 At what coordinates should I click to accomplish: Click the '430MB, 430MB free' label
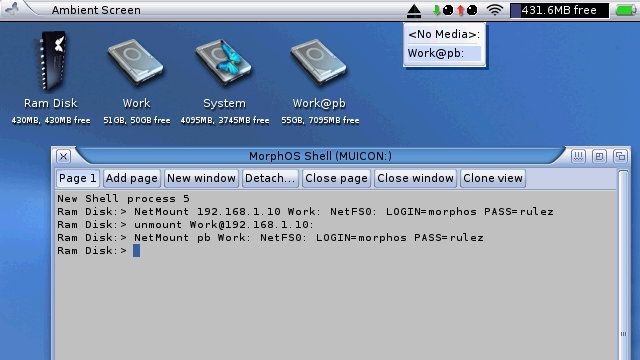(51, 120)
